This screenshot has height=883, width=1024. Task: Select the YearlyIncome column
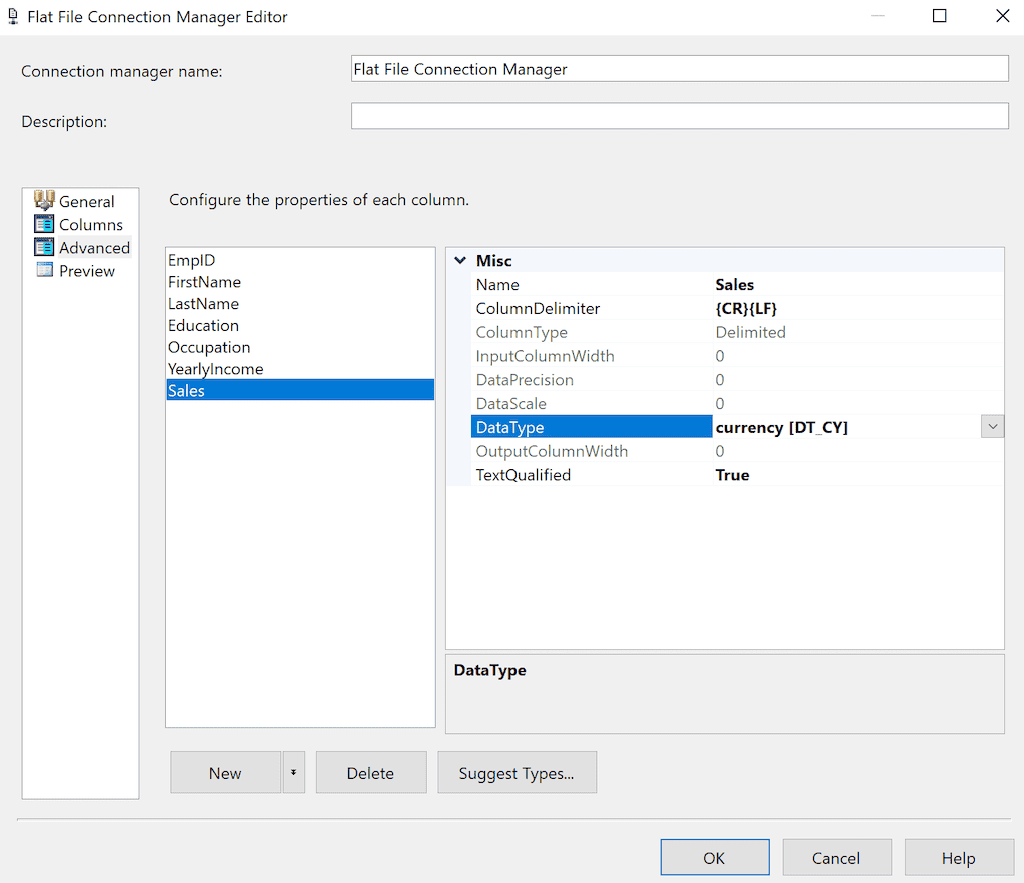(x=250, y=368)
